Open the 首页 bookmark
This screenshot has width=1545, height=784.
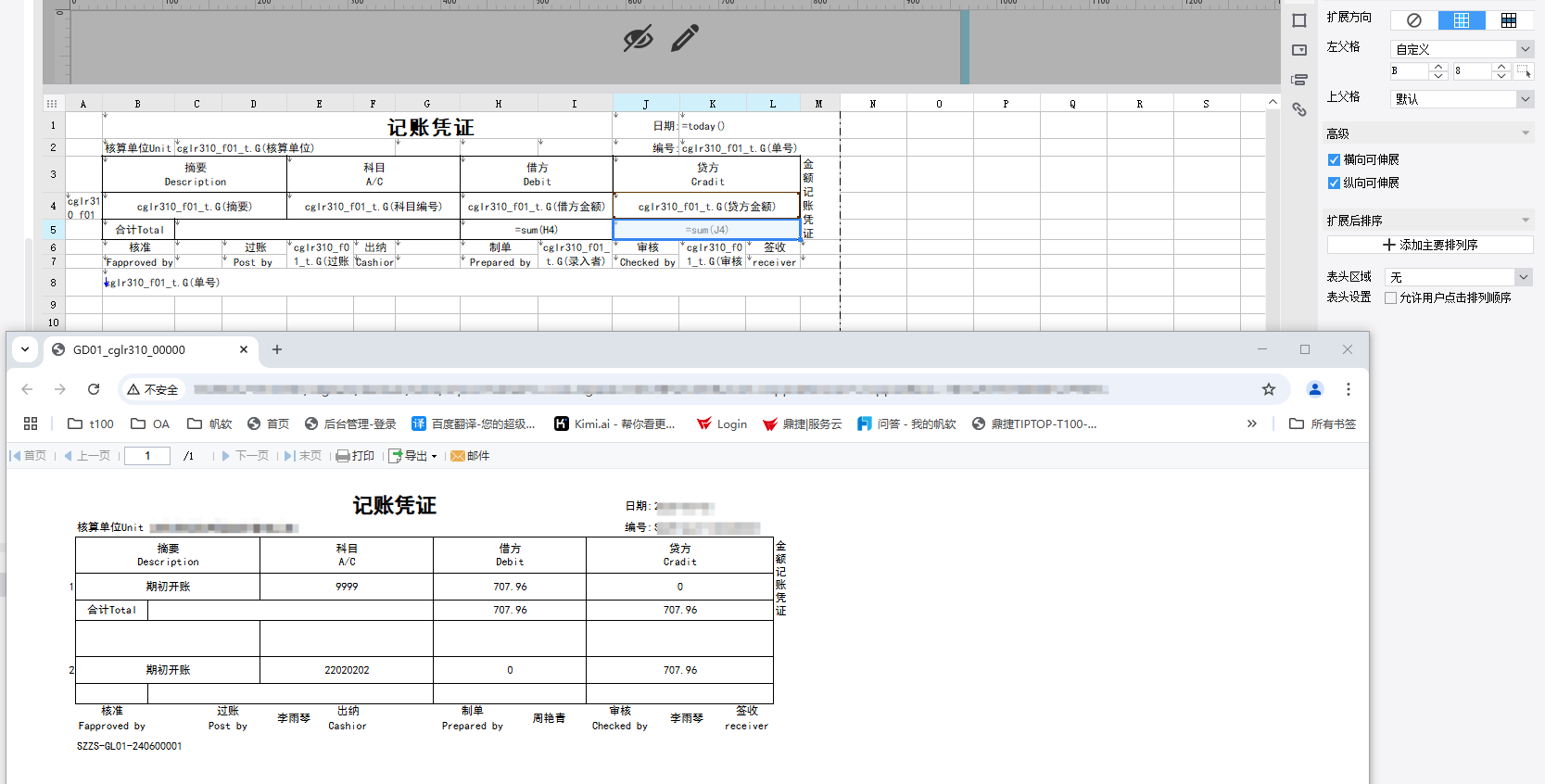coord(268,424)
